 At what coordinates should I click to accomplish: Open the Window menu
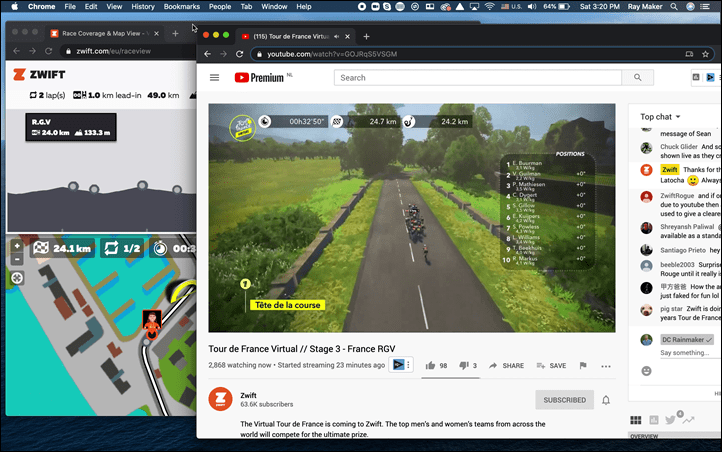click(274, 6)
